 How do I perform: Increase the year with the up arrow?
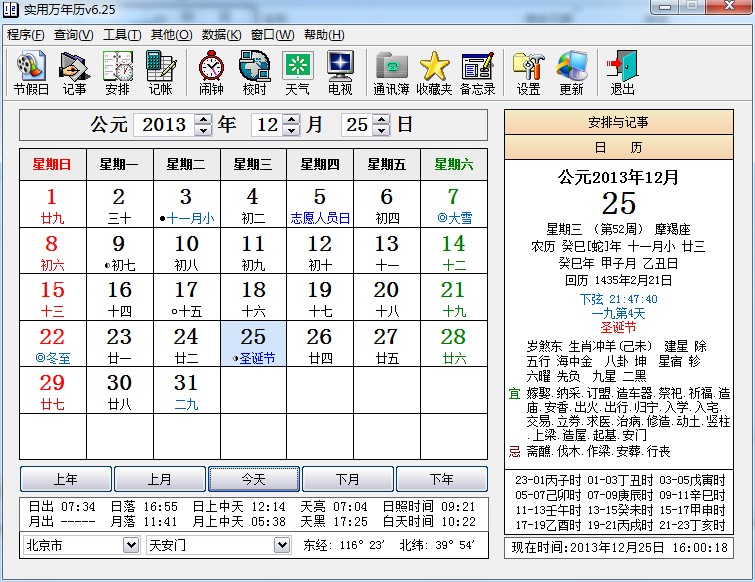point(203,120)
